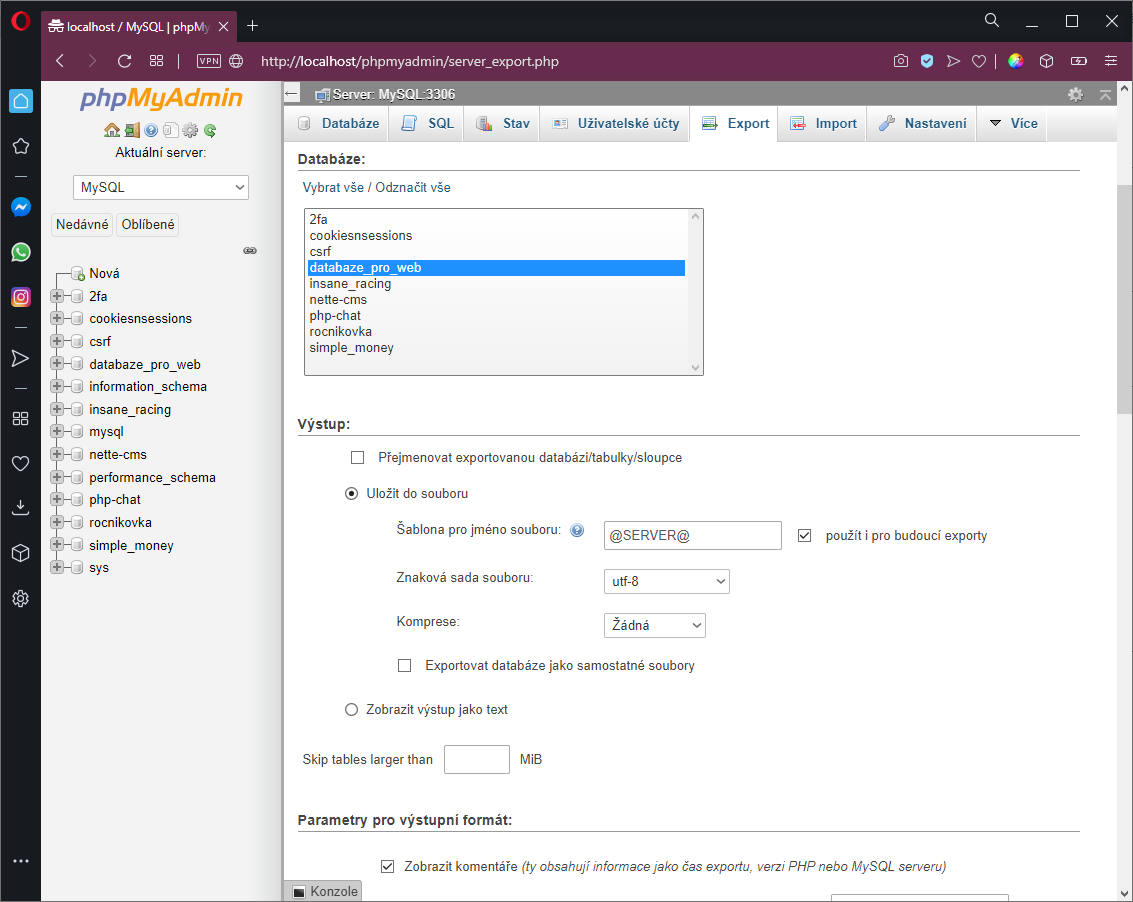Switch to the SQL tab
1133x902 pixels.
427,124
